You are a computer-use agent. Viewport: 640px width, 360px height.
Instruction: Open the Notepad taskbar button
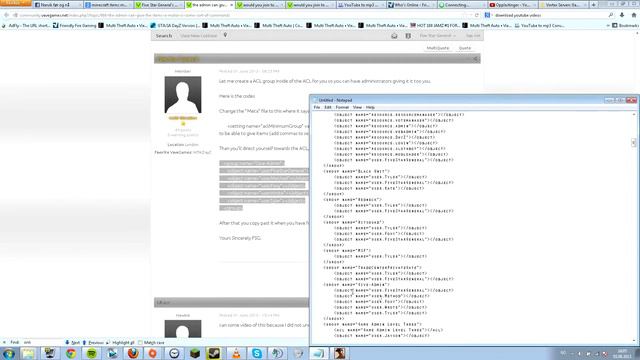tap(318, 353)
